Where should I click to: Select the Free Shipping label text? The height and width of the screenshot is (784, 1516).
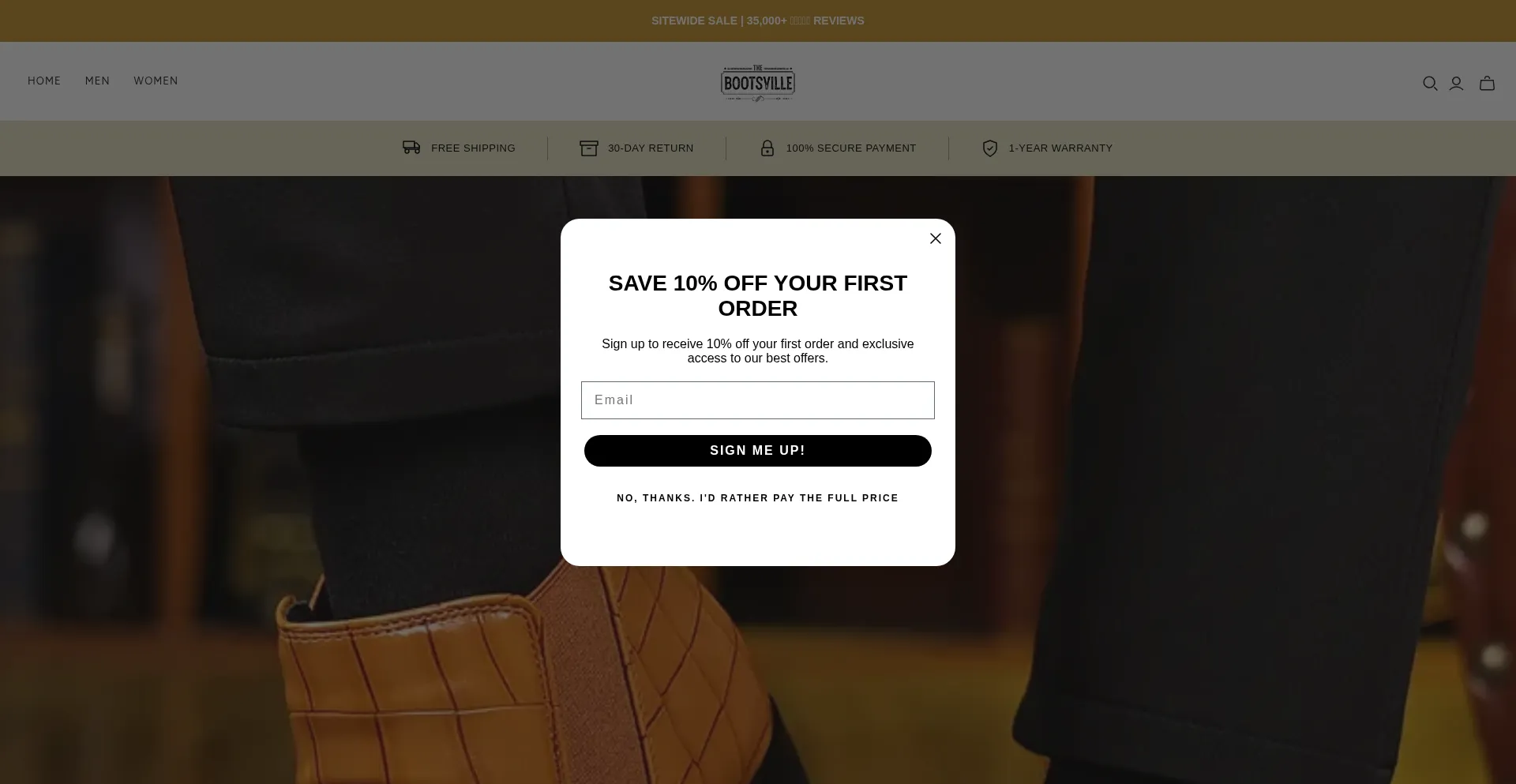(x=473, y=148)
